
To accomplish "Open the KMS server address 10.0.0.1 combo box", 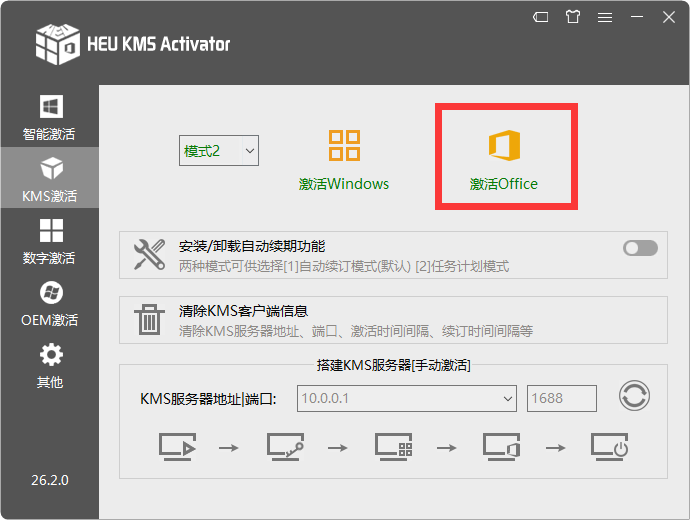I will pyautogui.click(x=407, y=399).
